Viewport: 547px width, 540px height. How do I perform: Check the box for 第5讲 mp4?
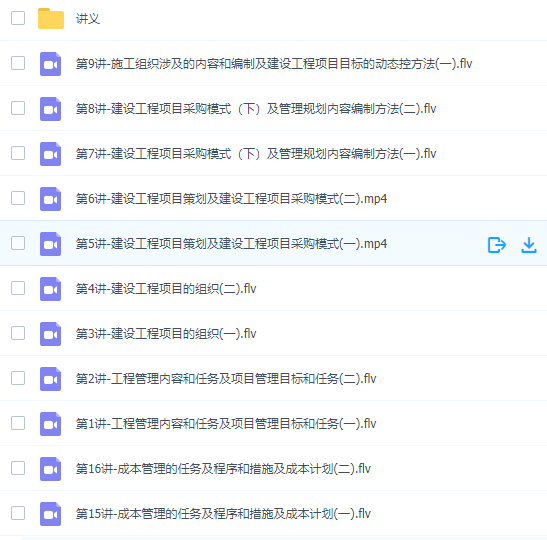pos(18,243)
